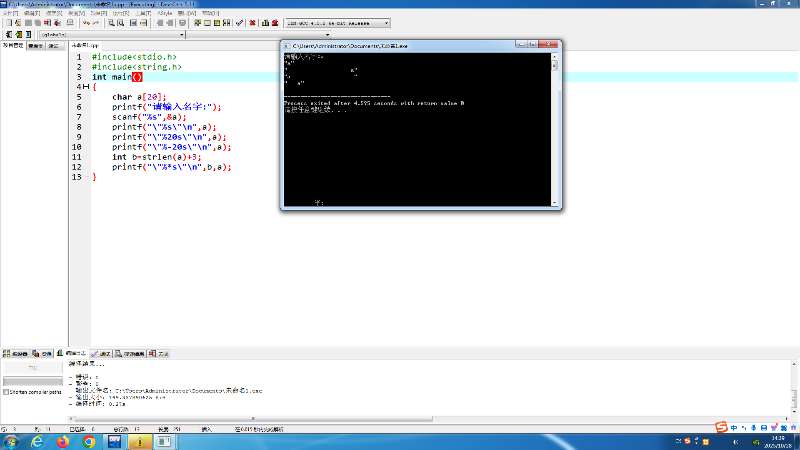Click console window scroll-down arrow
800x450 pixels.
point(555,203)
